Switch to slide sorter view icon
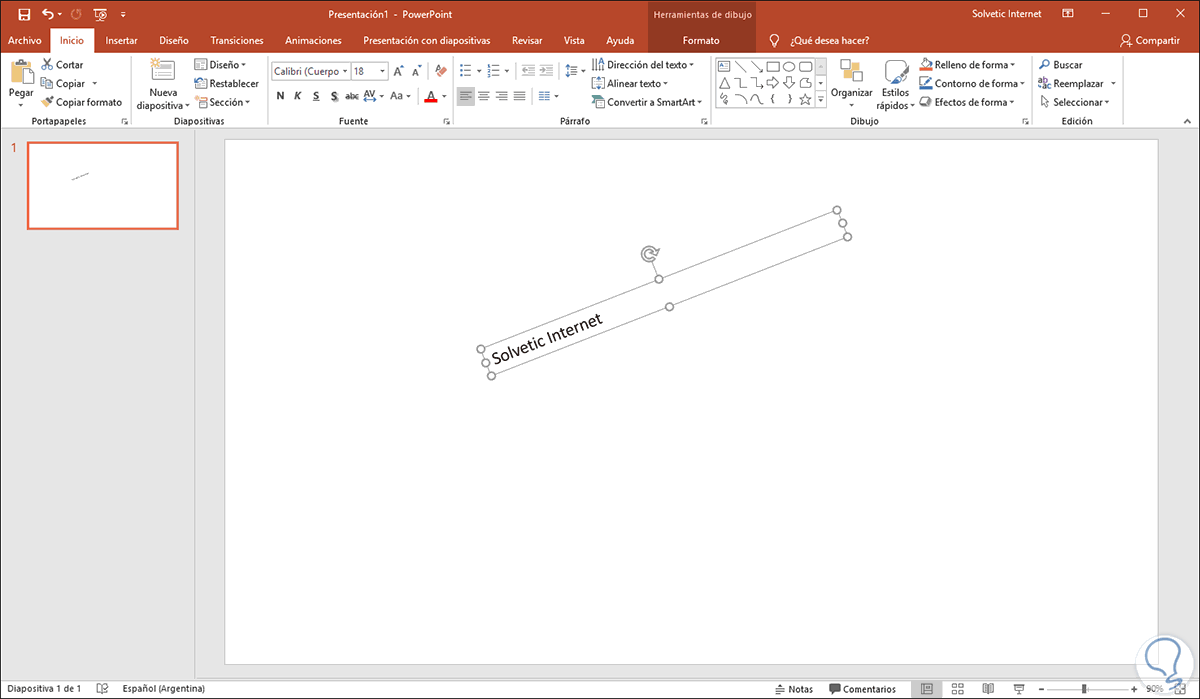Image resolution: width=1200 pixels, height=699 pixels. [x=957, y=689]
